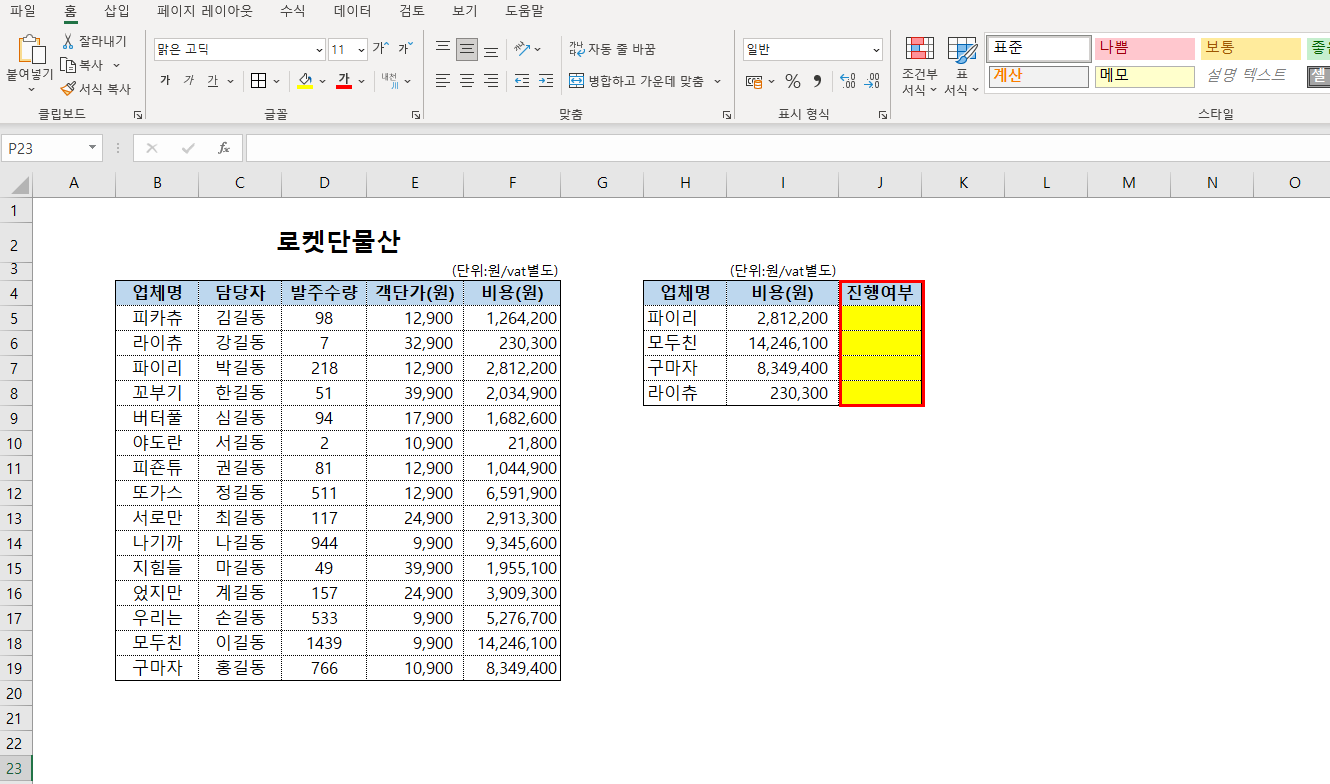Screen dimensions: 1330x784
Task: Expand font color dropdown arrow
Action: point(361,81)
